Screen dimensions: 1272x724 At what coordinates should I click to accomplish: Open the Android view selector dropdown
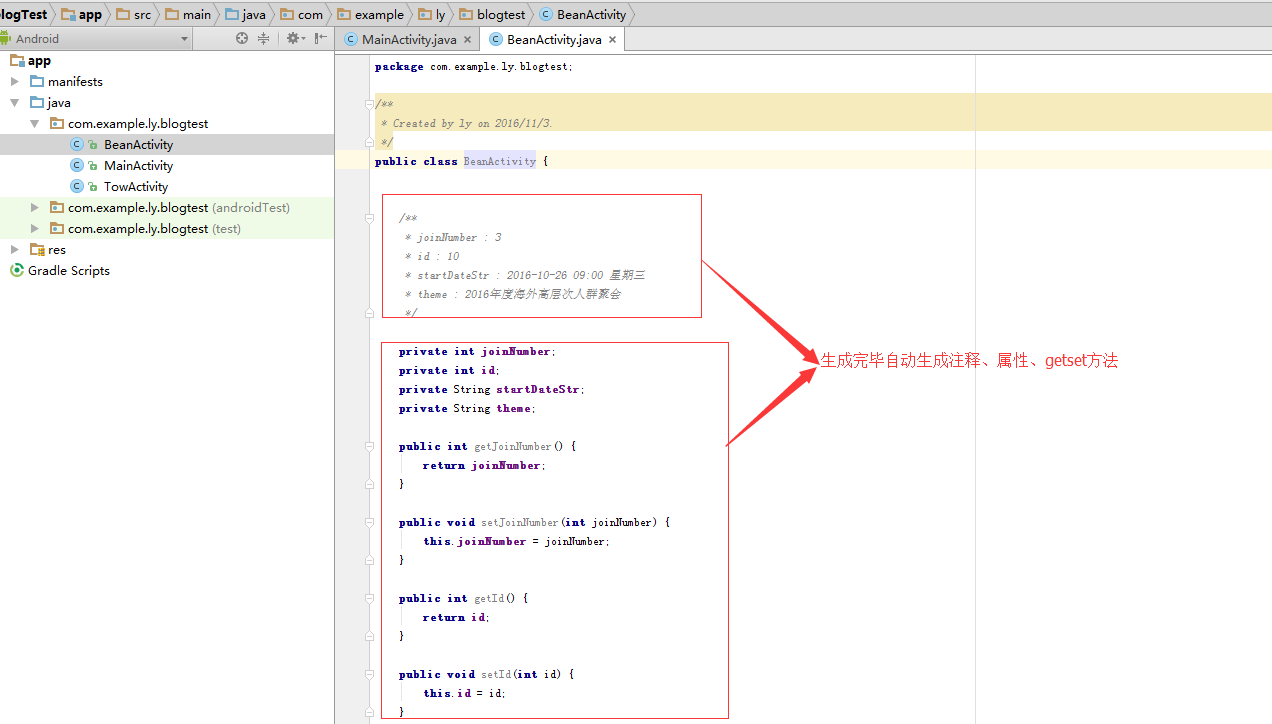(184, 39)
